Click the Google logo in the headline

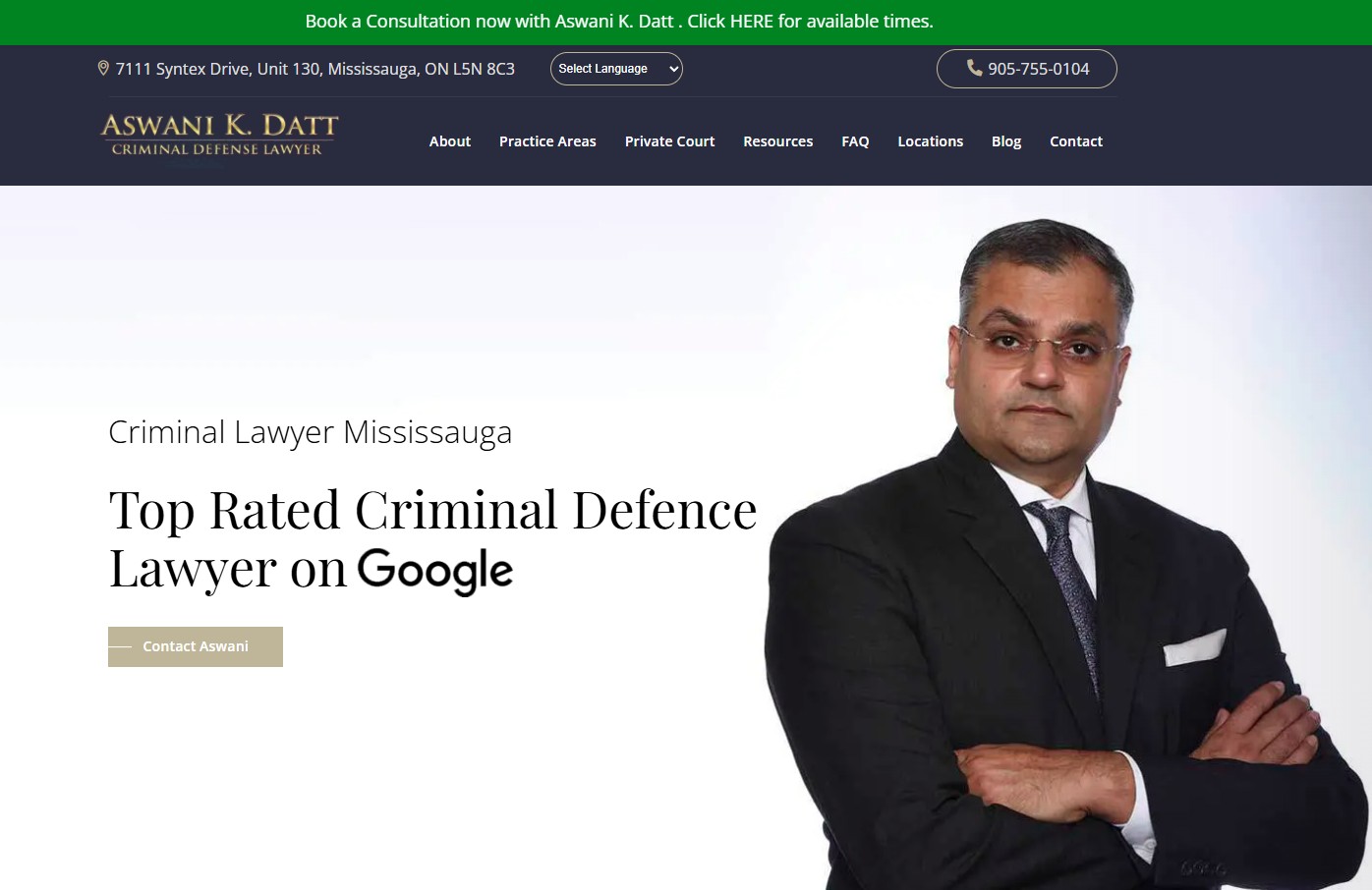click(435, 571)
